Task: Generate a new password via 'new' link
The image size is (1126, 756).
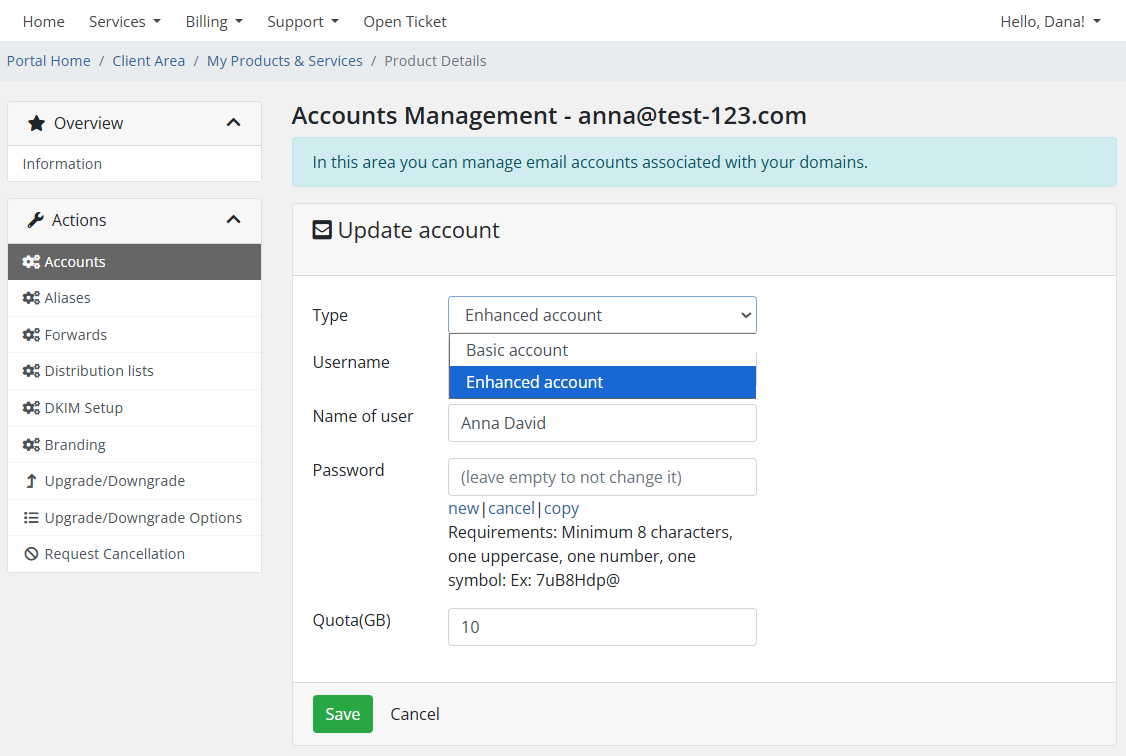Action: (463, 508)
